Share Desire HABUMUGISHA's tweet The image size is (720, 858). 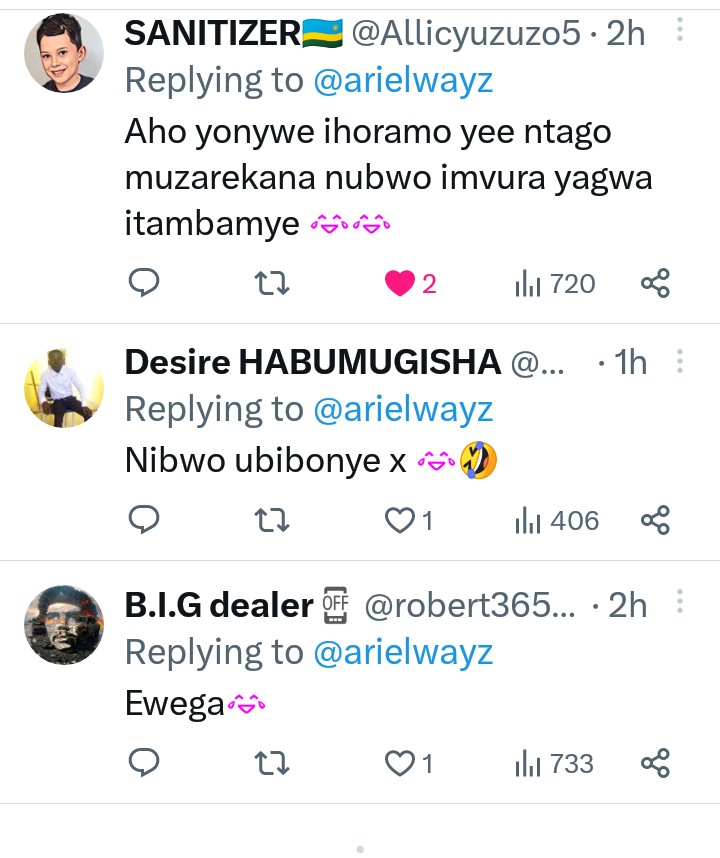pos(655,520)
